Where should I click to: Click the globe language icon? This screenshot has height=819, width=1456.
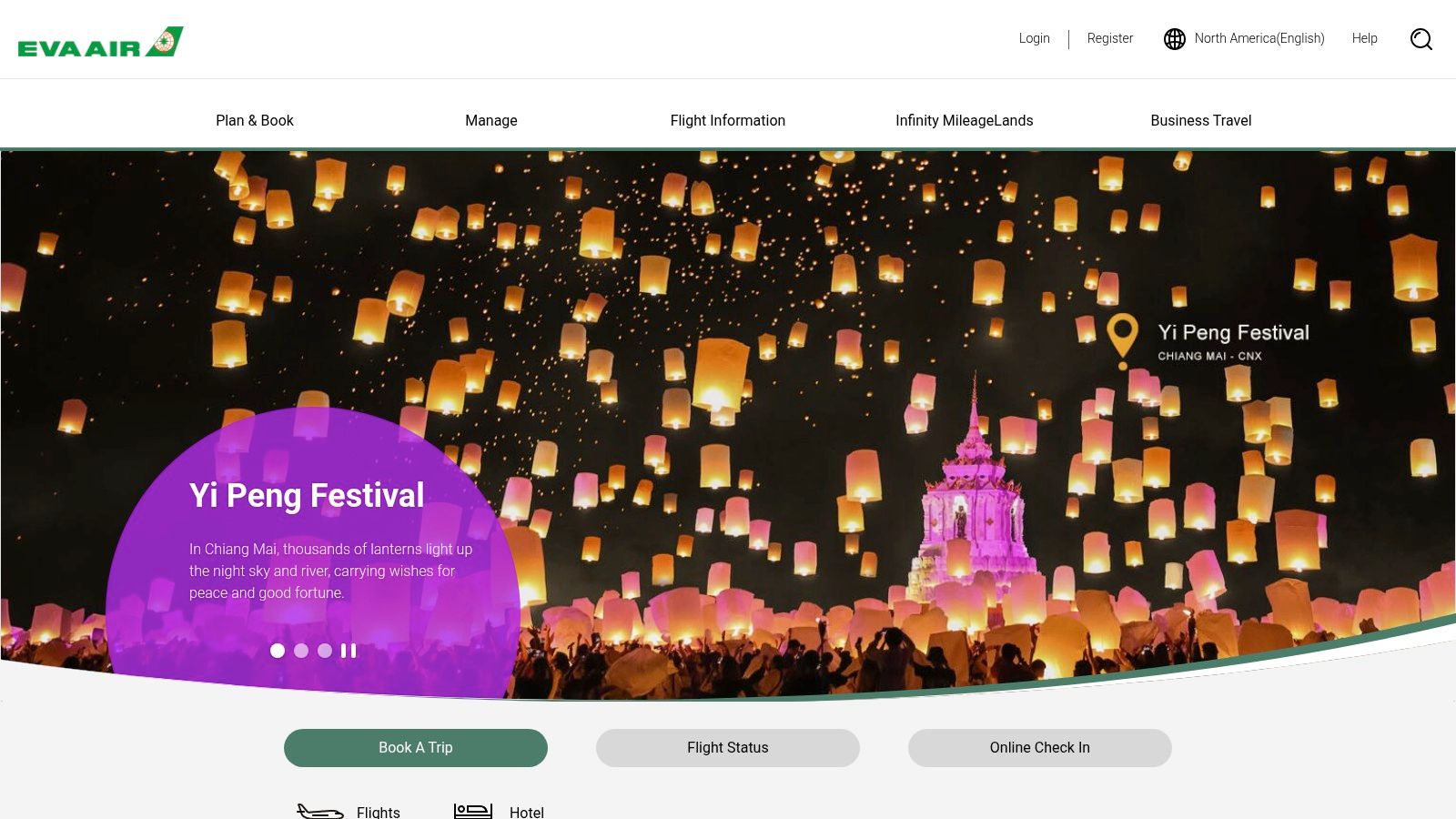tap(1175, 39)
